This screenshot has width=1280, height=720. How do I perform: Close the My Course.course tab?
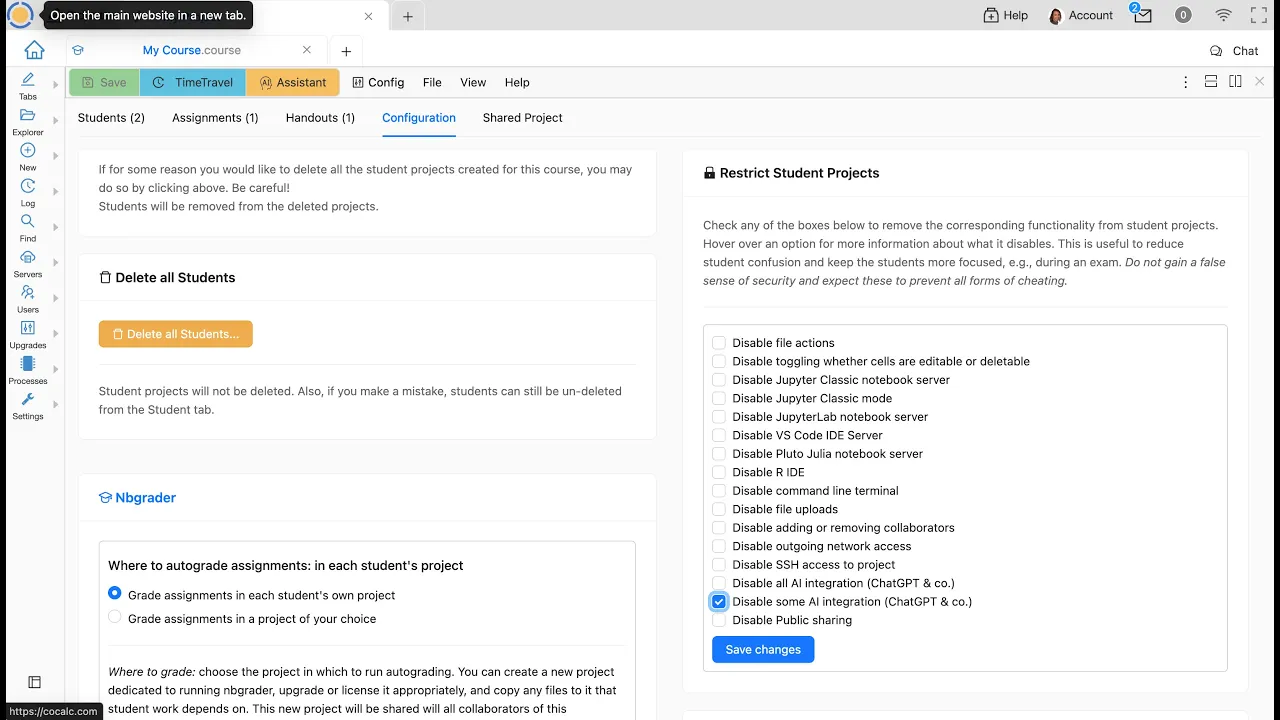(307, 50)
